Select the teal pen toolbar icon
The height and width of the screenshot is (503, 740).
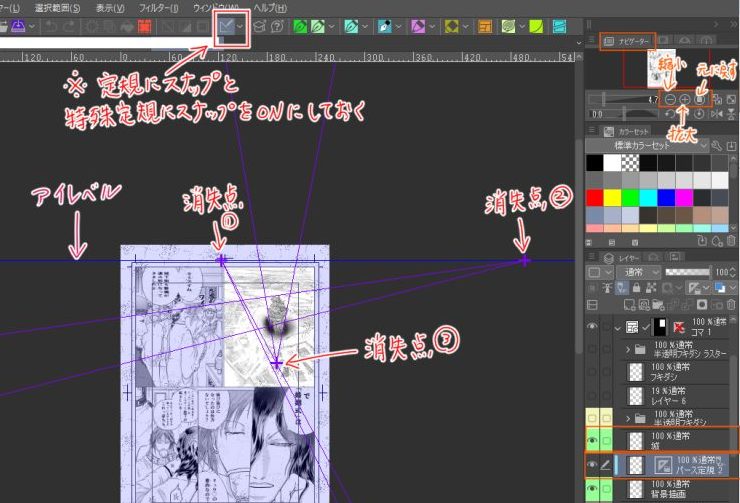(351, 26)
